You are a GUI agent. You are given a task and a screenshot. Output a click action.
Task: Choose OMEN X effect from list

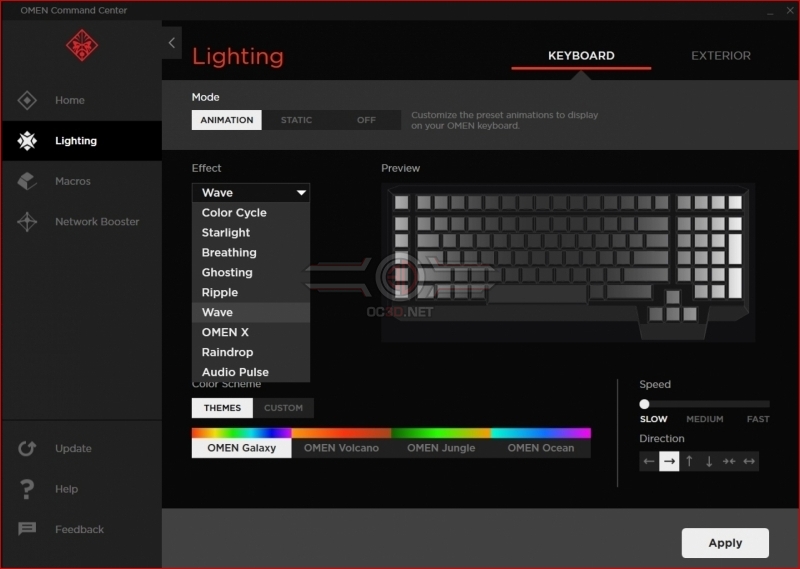coord(251,332)
